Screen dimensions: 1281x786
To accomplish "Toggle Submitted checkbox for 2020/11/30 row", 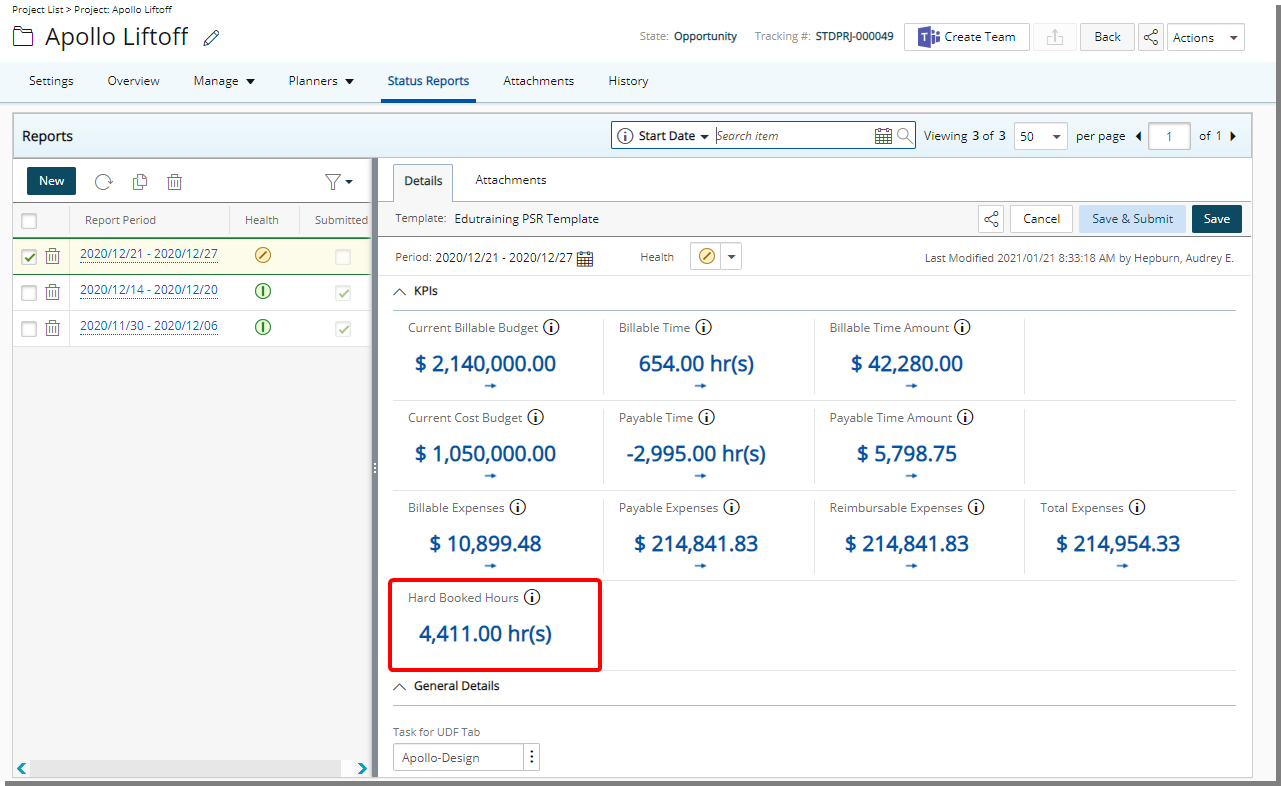I will (343, 329).
